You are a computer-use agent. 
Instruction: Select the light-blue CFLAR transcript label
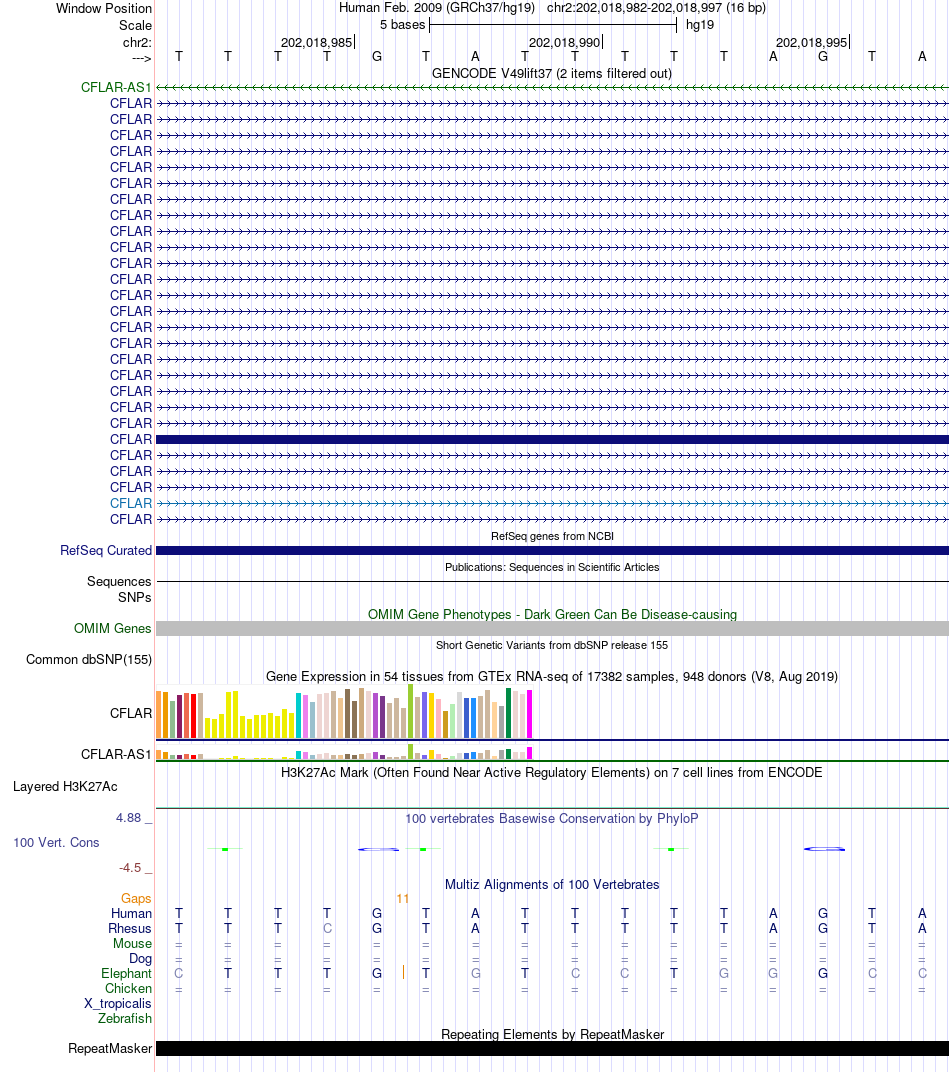coord(131,503)
